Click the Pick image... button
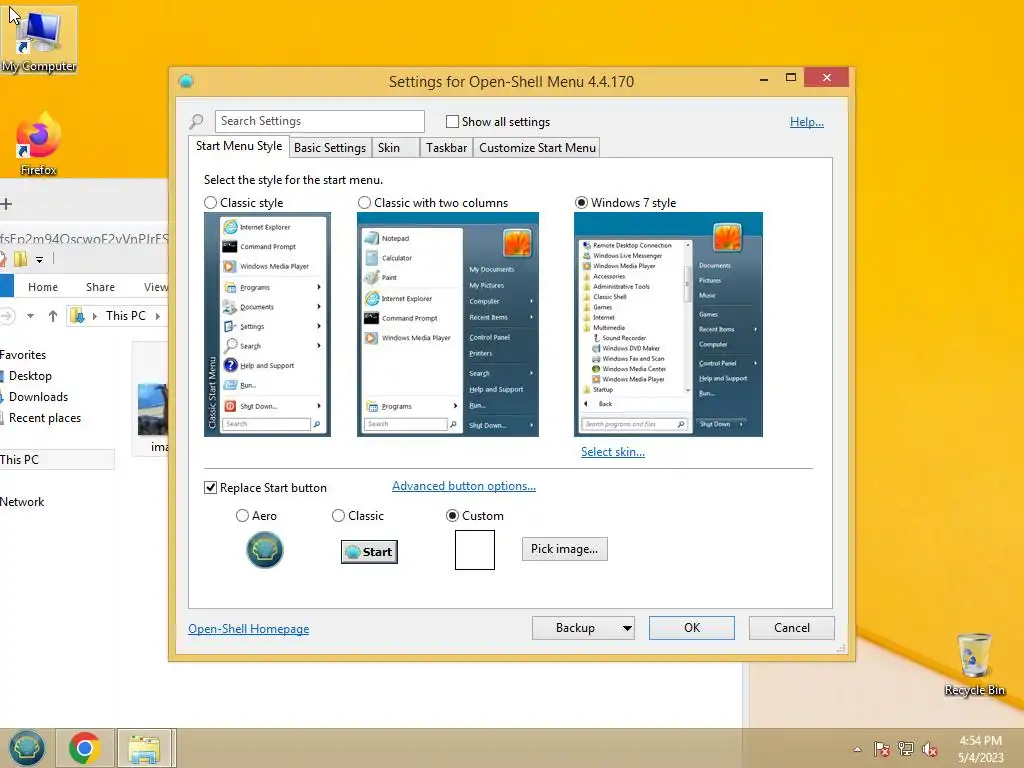 click(564, 549)
